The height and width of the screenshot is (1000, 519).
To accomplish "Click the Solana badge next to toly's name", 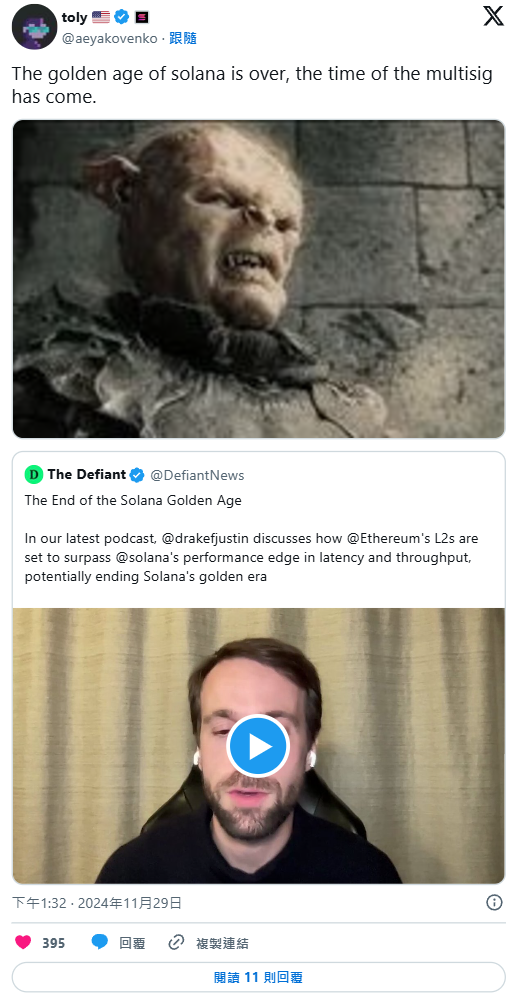I will tap(142, 17).
